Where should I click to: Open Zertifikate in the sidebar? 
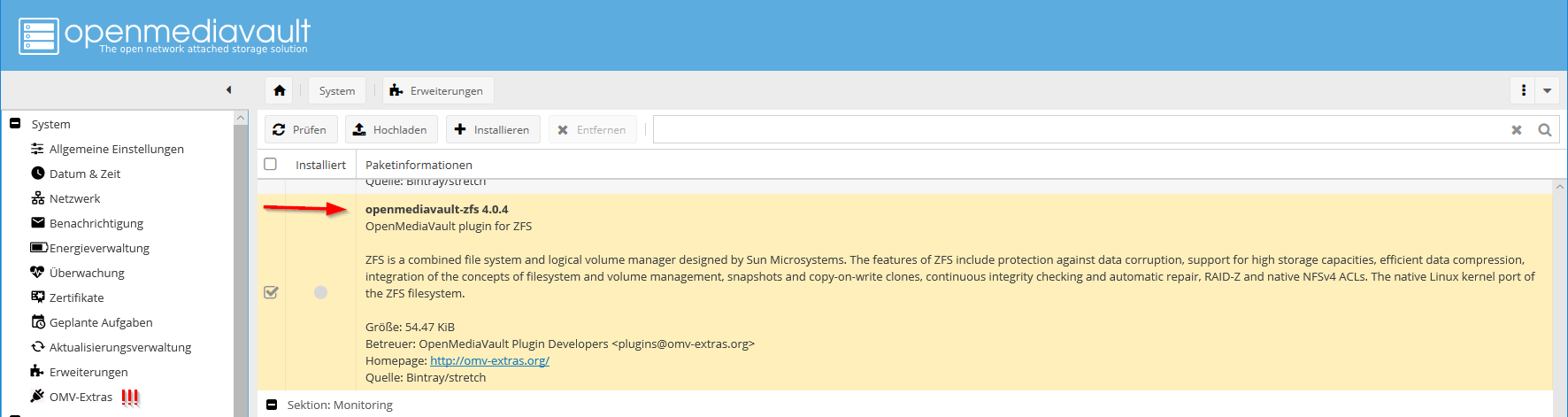pos(76,297)
